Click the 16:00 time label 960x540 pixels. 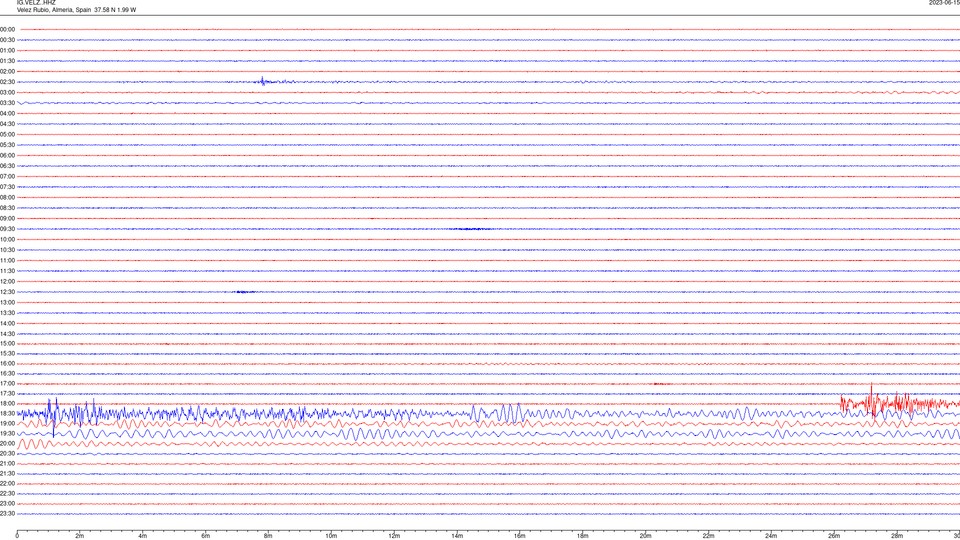(x=7, y=364)
